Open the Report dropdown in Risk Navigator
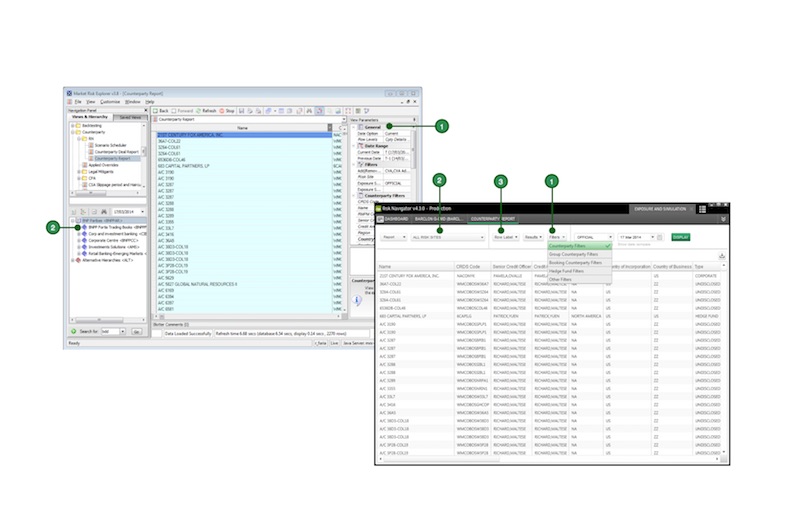The image size is (800, 530). 393,237
